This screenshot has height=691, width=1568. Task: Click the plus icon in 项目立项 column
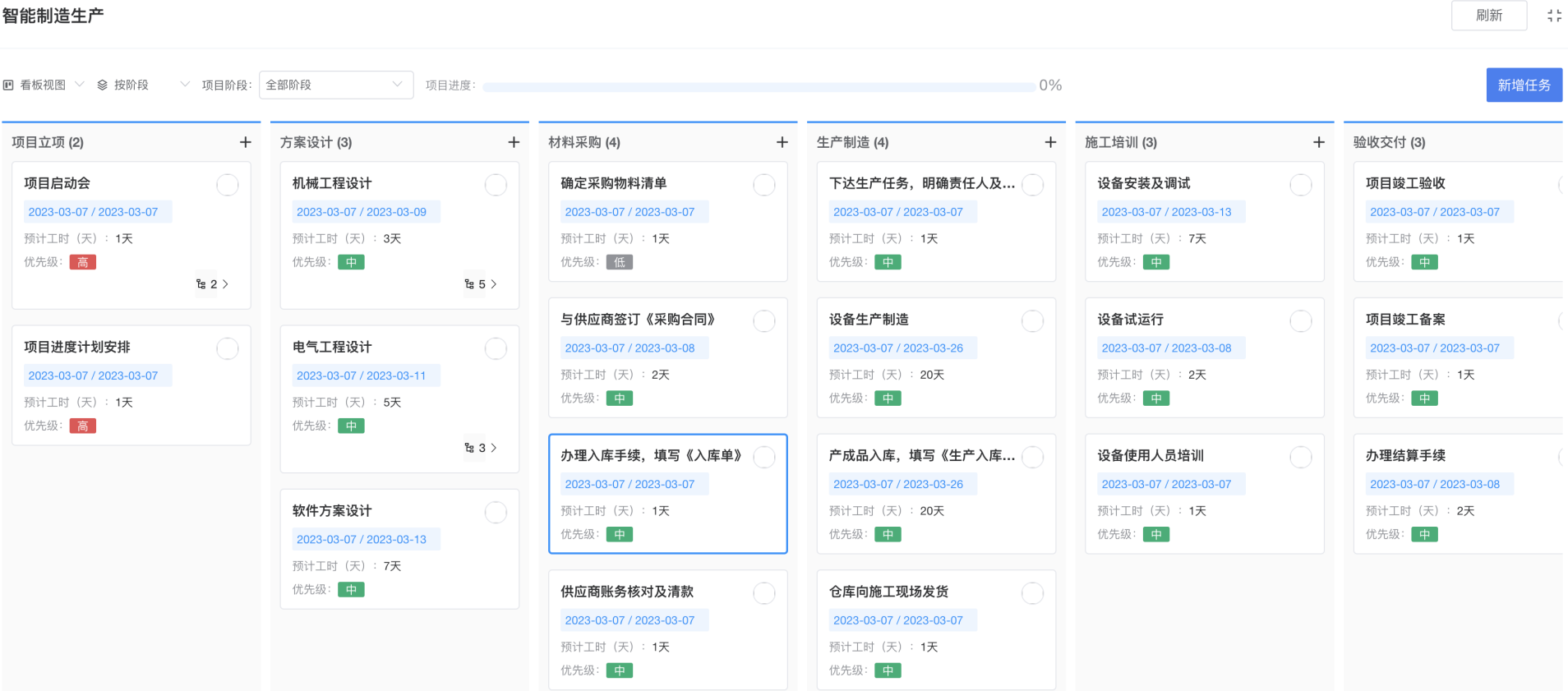(245, 142)
